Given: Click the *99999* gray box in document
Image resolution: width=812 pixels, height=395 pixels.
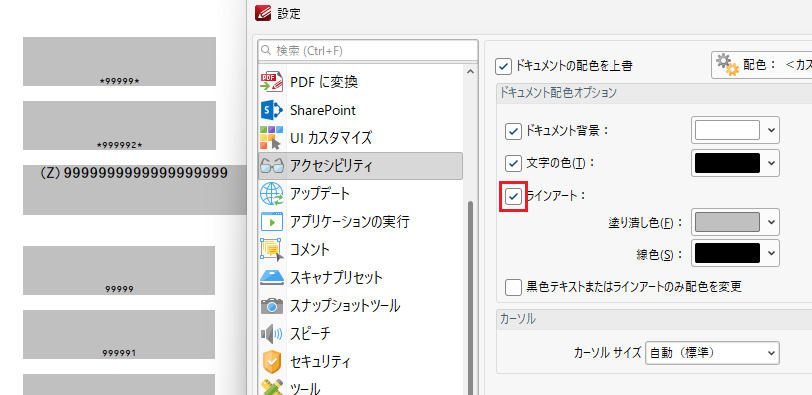Looking at the screenshot, I should pos(119,61).
